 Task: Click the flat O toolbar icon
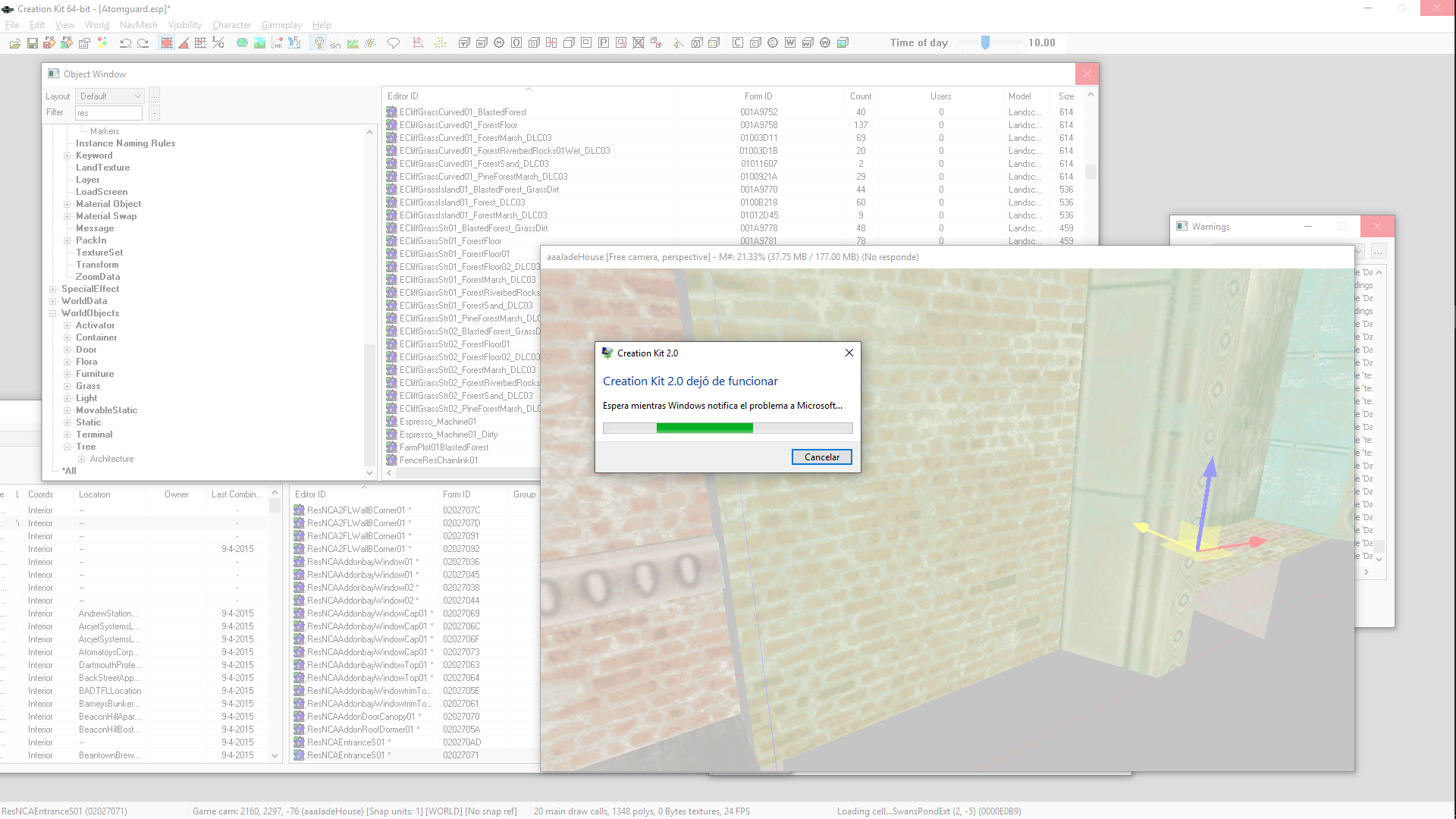(x=516, y=43)
